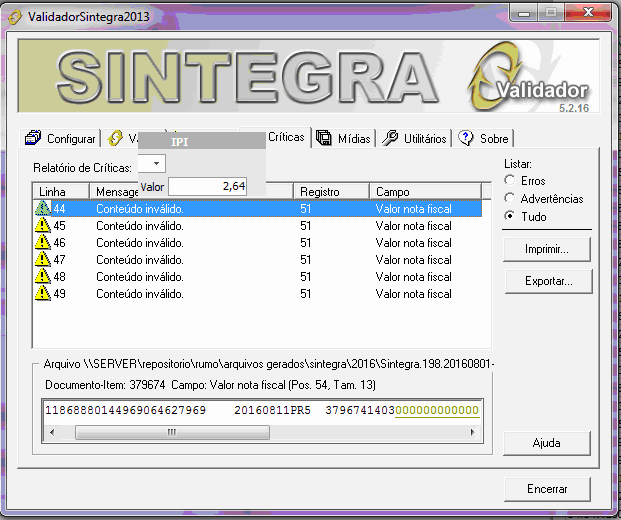Select row 45 'Conteúdo inválido.' message

pyautogui.click(x=140, y=226)
